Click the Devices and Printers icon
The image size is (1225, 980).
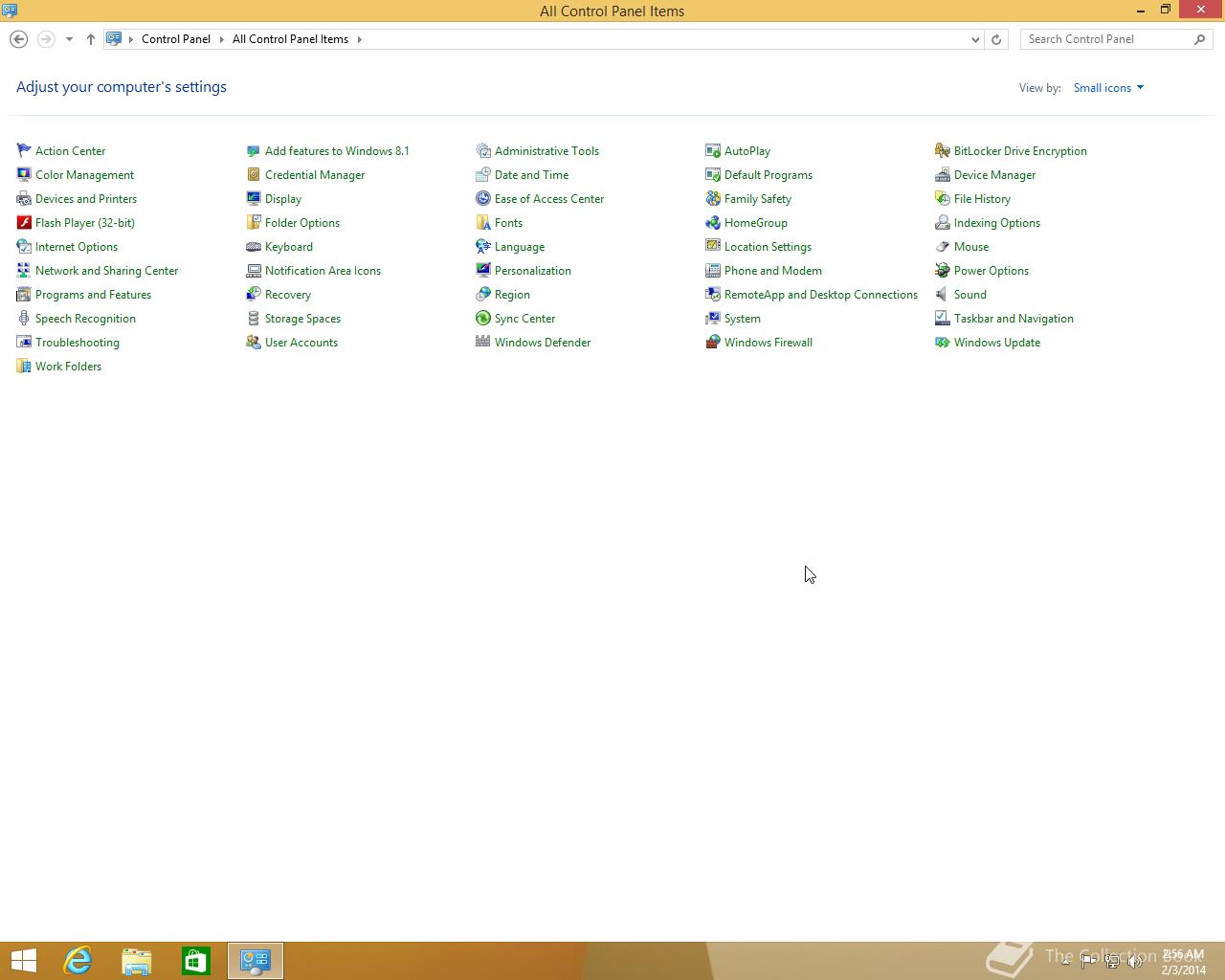[24, 198]
